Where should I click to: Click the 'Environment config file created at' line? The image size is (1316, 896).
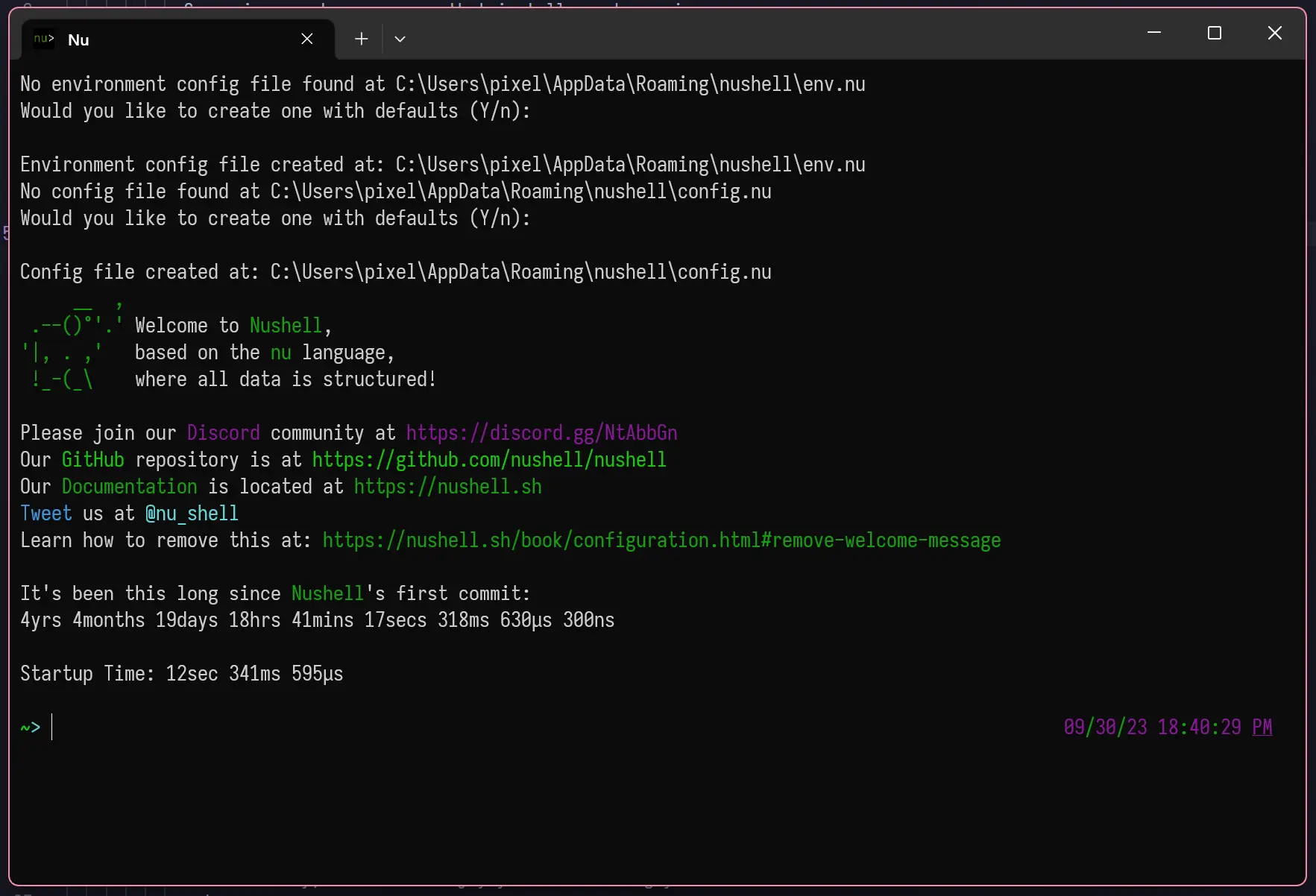point(443,165)
